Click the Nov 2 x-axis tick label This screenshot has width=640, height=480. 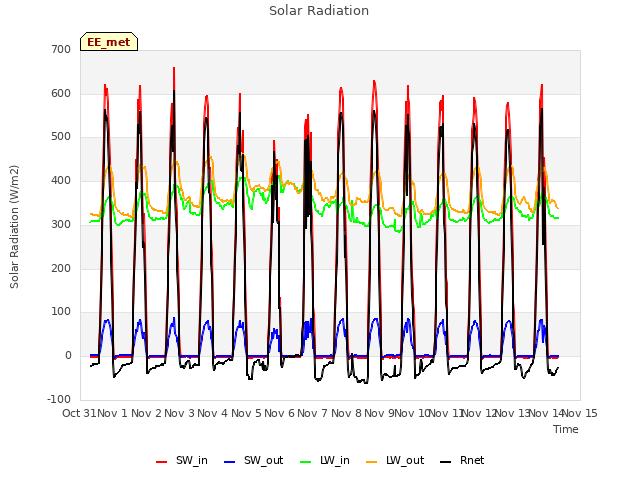(x=146, y=413)
